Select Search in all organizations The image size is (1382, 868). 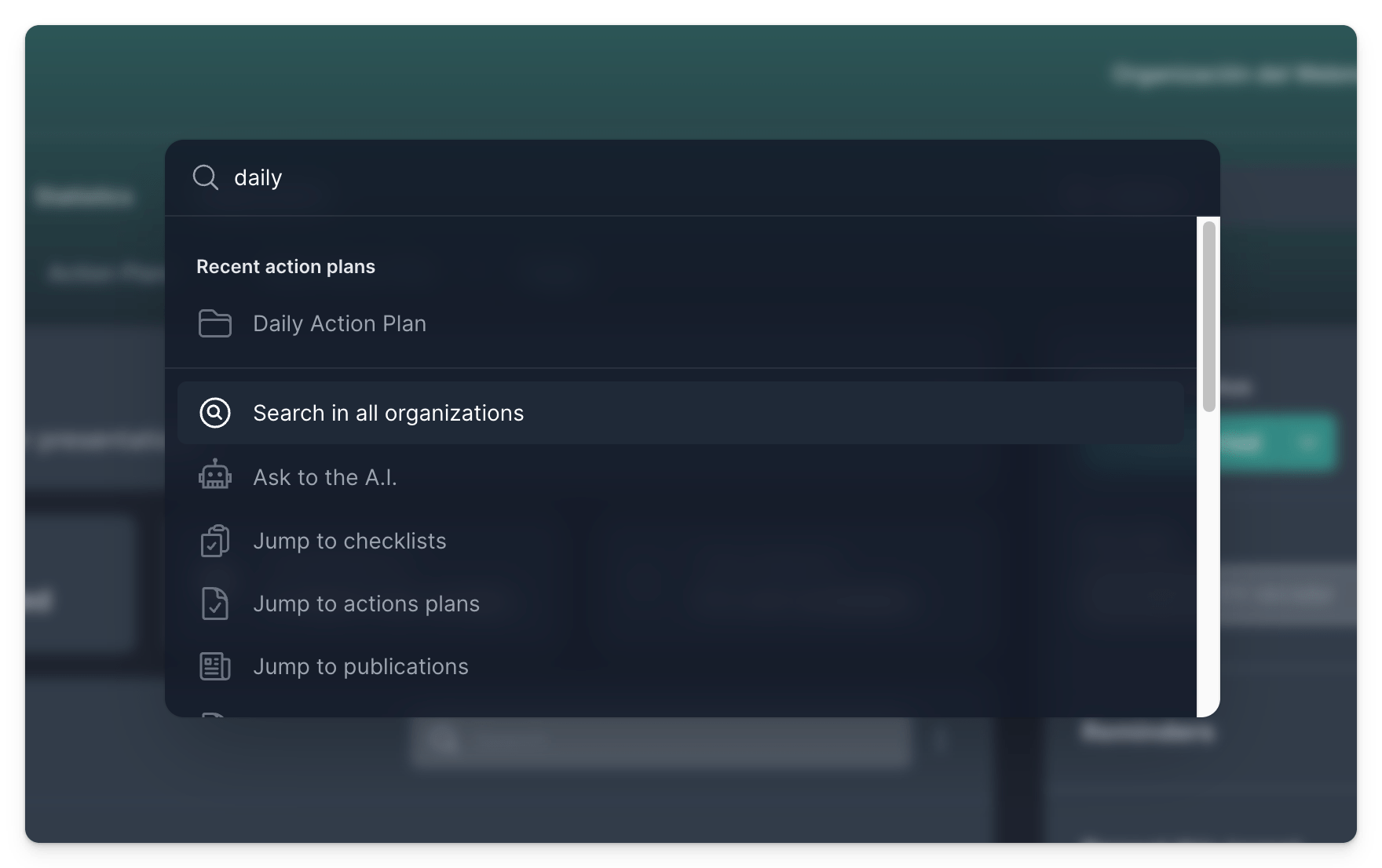pos(388,413)
